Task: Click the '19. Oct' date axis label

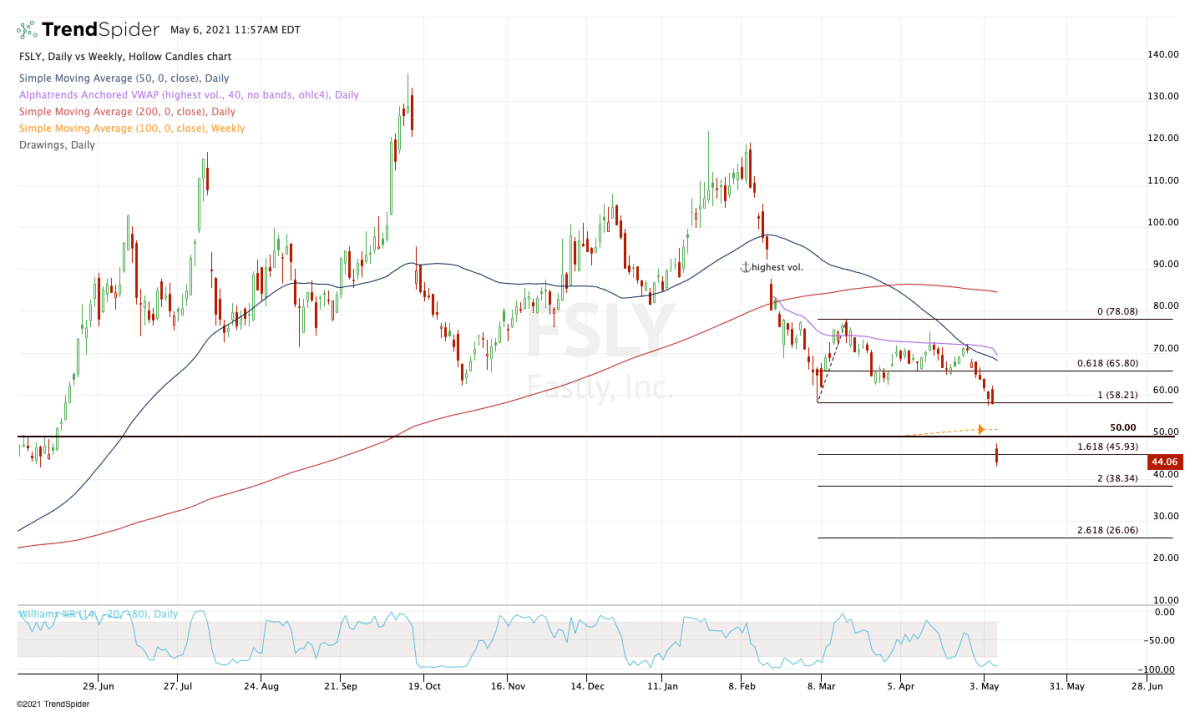Action: (x=425, y=687)
